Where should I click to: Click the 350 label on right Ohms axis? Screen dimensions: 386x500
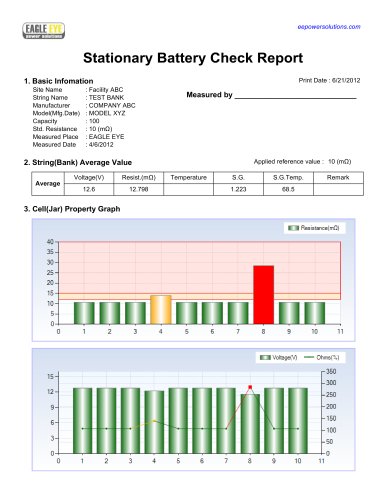tap(331, 371)
